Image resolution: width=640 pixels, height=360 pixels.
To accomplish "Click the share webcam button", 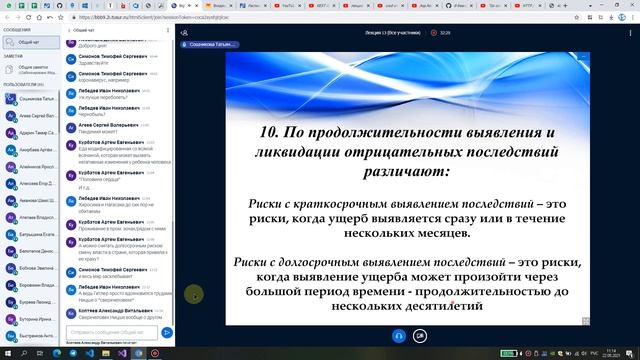I will (x=420, y=336).
